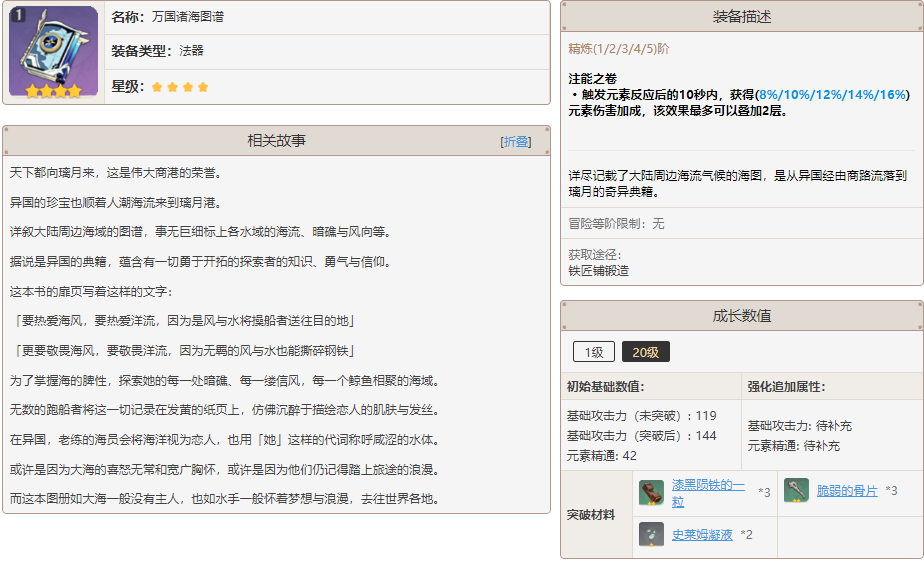Viewport: 924px width, 561px height.
Task: Click the 成长数值 panel header
Action: click(x=742, y=315)
